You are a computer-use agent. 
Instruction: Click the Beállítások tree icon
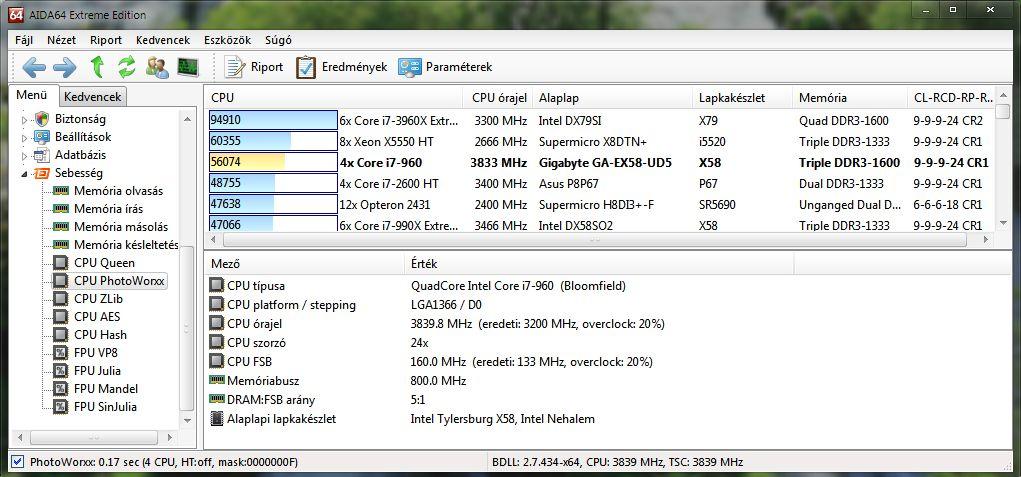pos(42,137)
